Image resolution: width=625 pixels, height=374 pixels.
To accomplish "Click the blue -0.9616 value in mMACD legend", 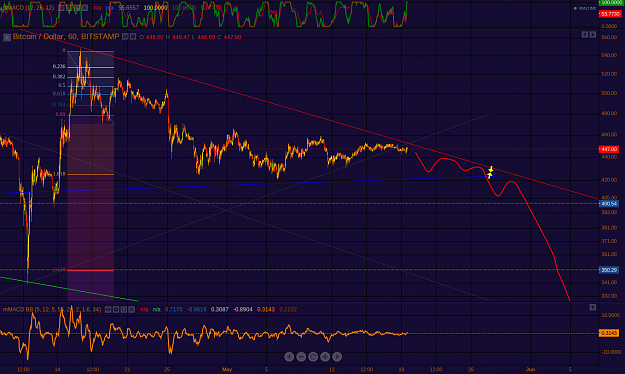I will (197, 309).
